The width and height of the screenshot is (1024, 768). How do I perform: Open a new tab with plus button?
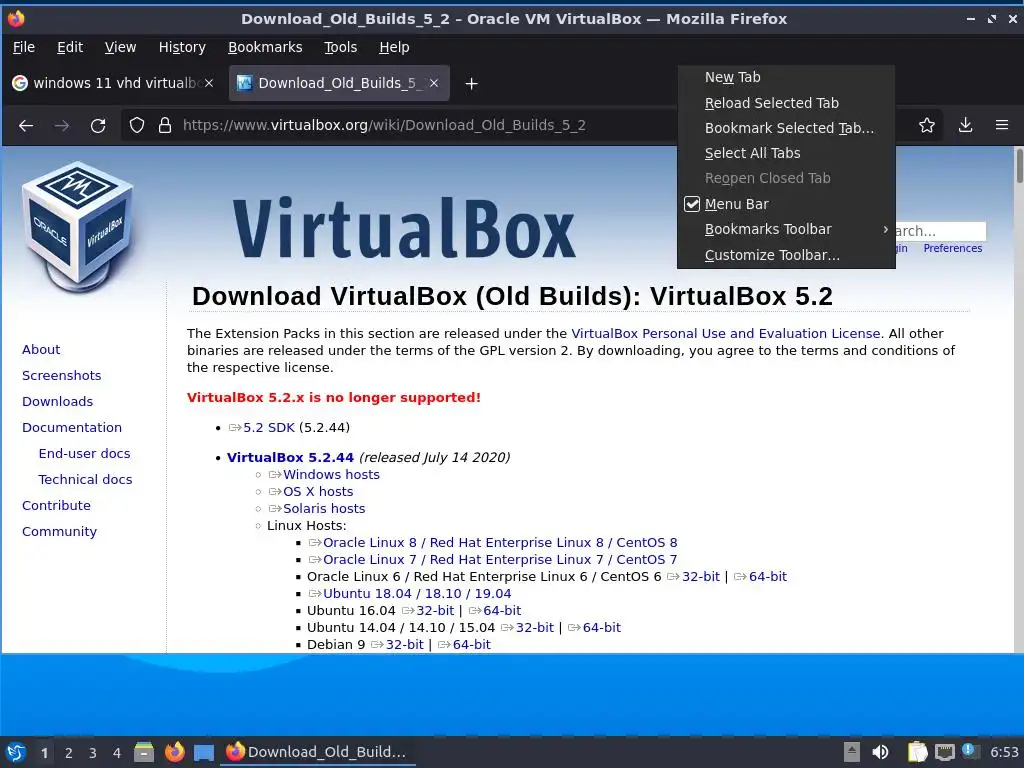click(x=472, y=84)
